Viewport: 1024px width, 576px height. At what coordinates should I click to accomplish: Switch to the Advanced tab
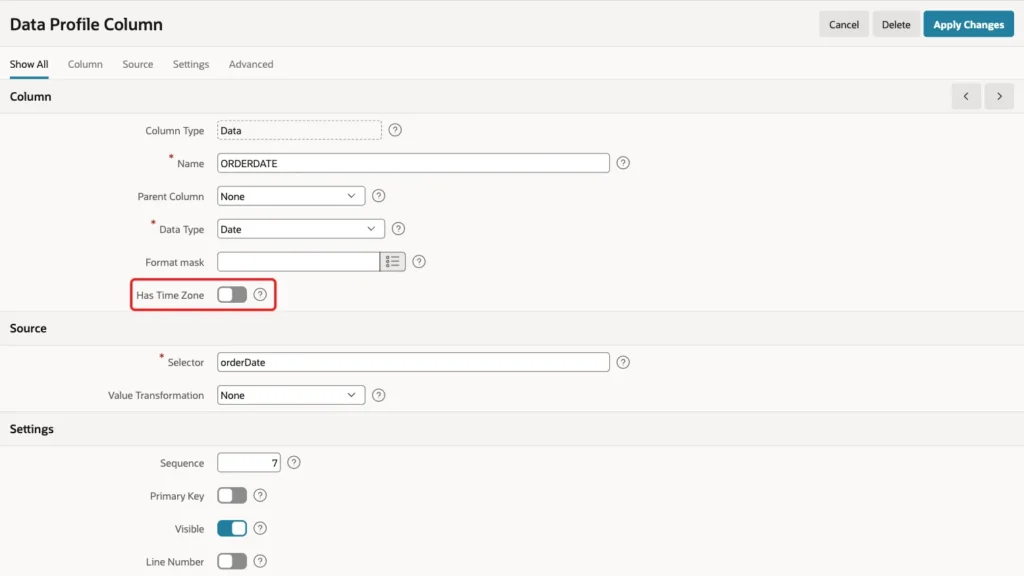[x=251, y=64]
